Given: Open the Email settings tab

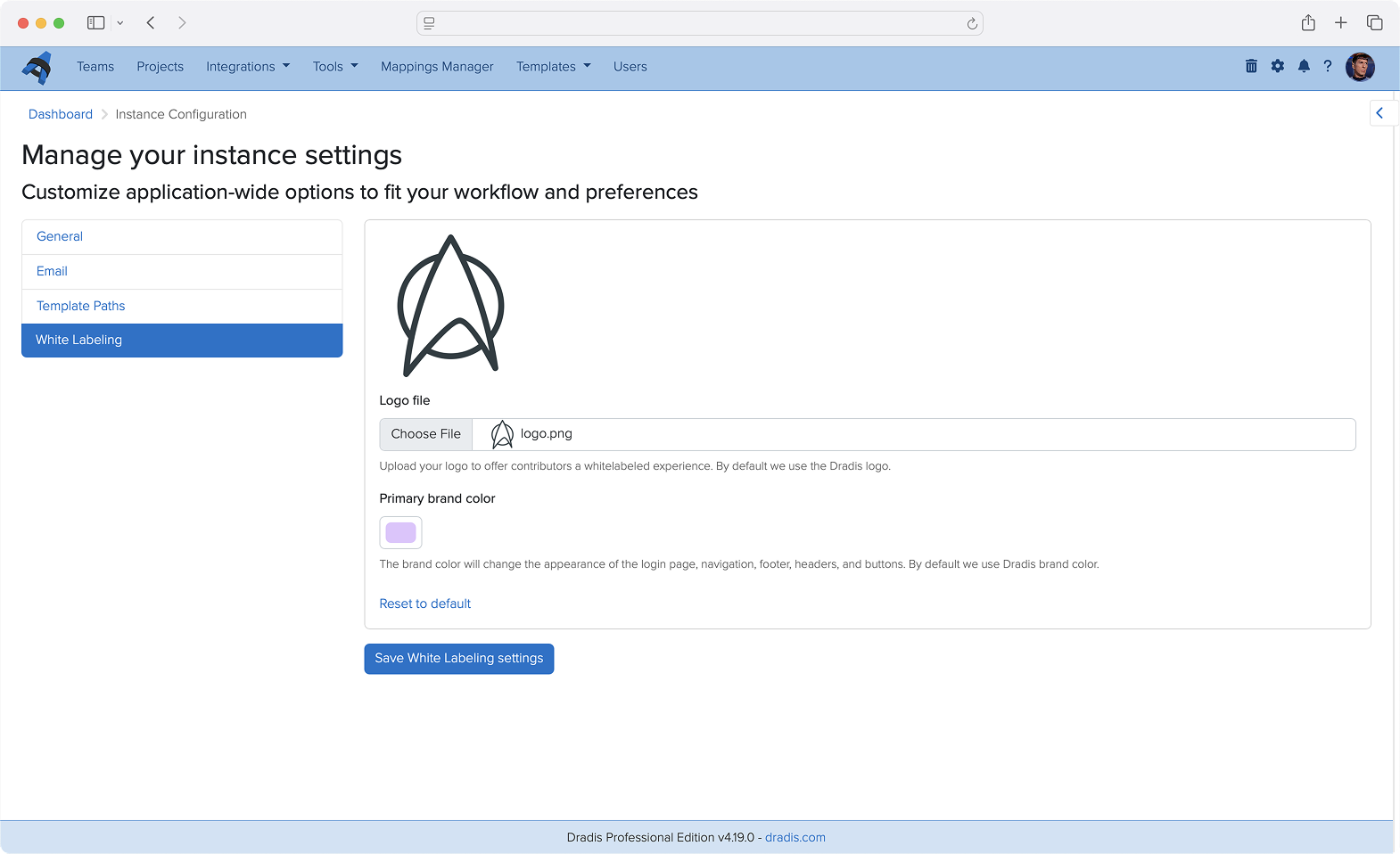Looking at the screenshot, I should click(x=52, y=271).
